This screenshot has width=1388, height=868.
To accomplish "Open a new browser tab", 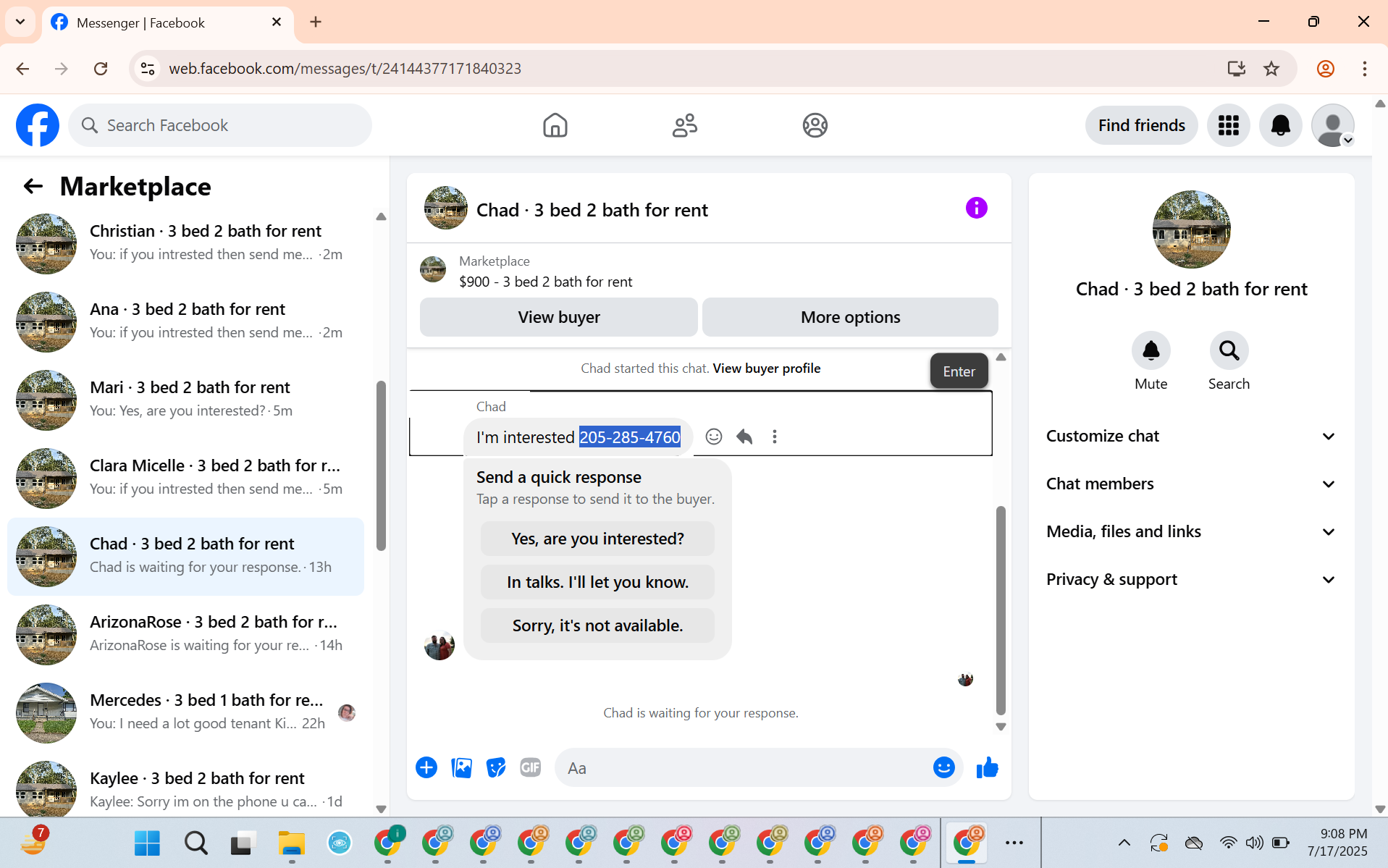I will 316,22.
